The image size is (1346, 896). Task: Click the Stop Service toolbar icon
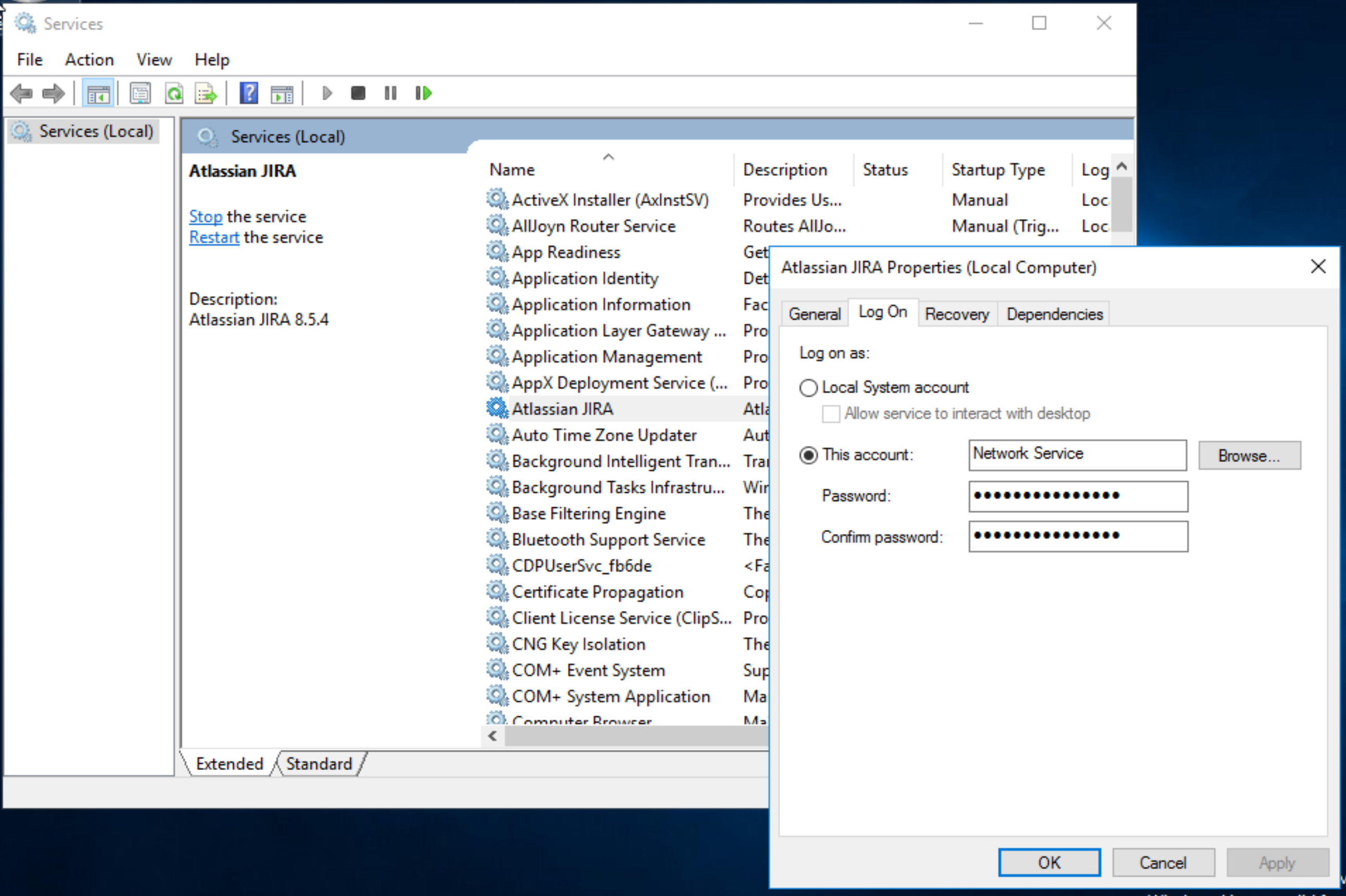coord(358,93)
